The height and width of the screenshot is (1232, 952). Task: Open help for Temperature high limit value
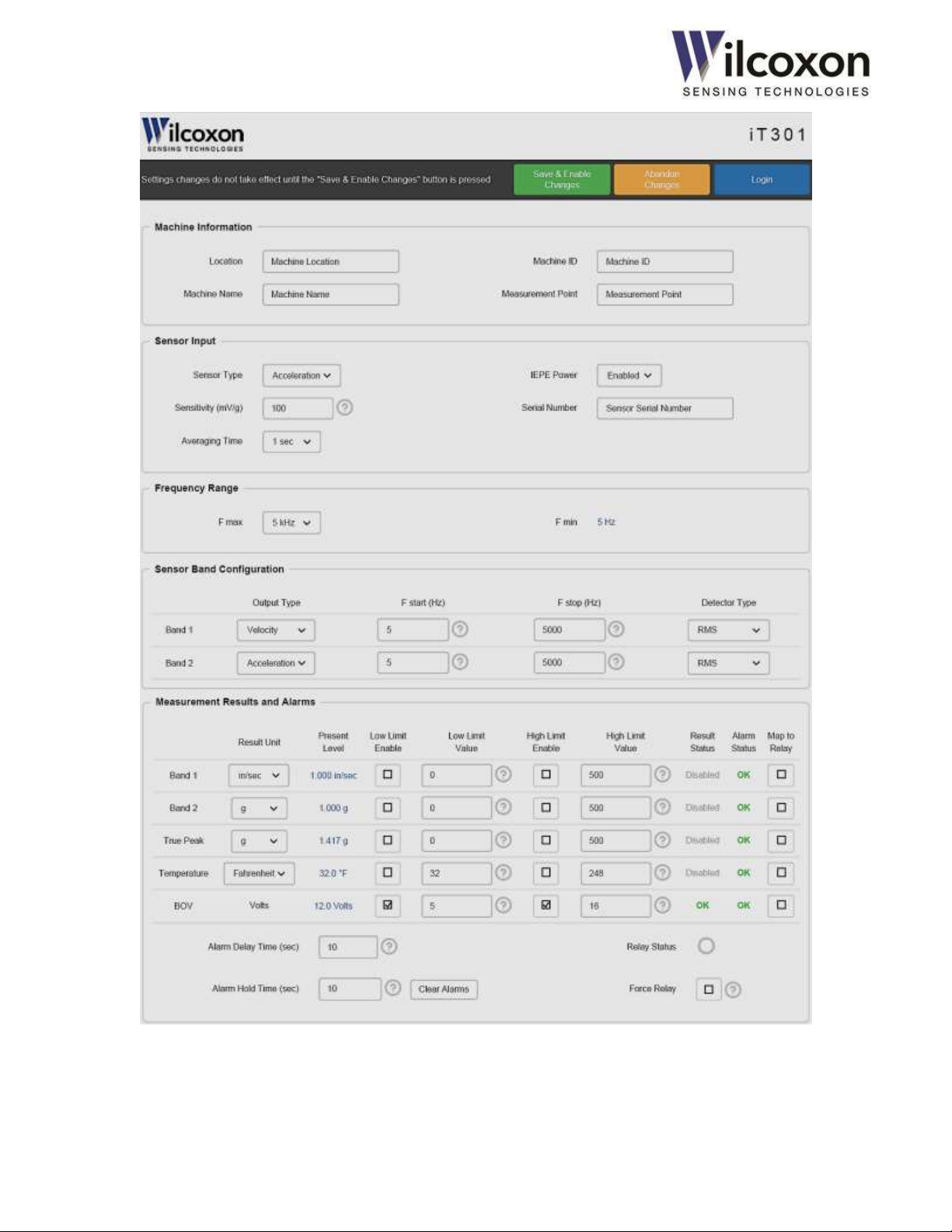(x=662, y=872)
